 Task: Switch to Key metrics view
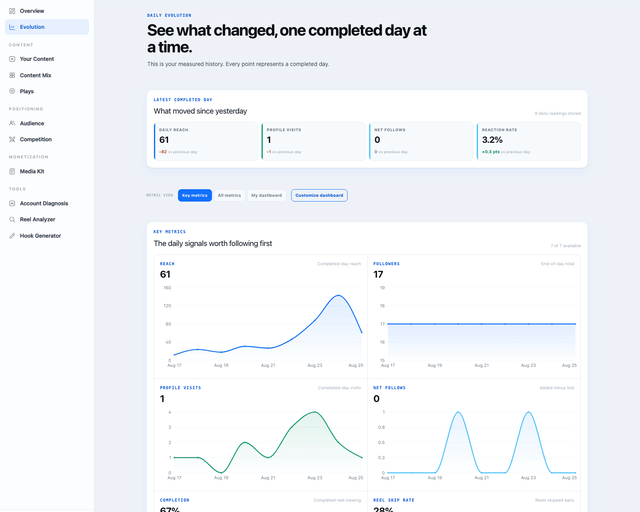[195, 195]
